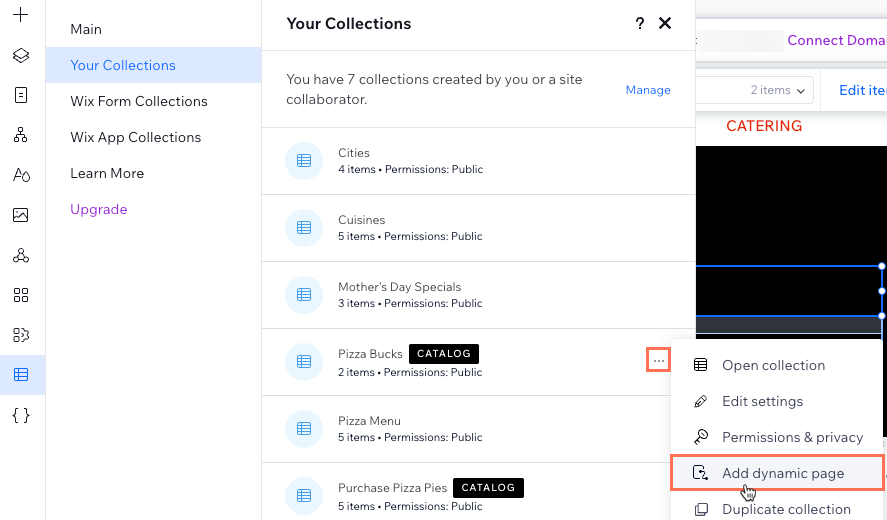The height and width of the screenshot is (520, 887).
Task: Click Connect Domain link in editor
Action: tap(837, 40)
